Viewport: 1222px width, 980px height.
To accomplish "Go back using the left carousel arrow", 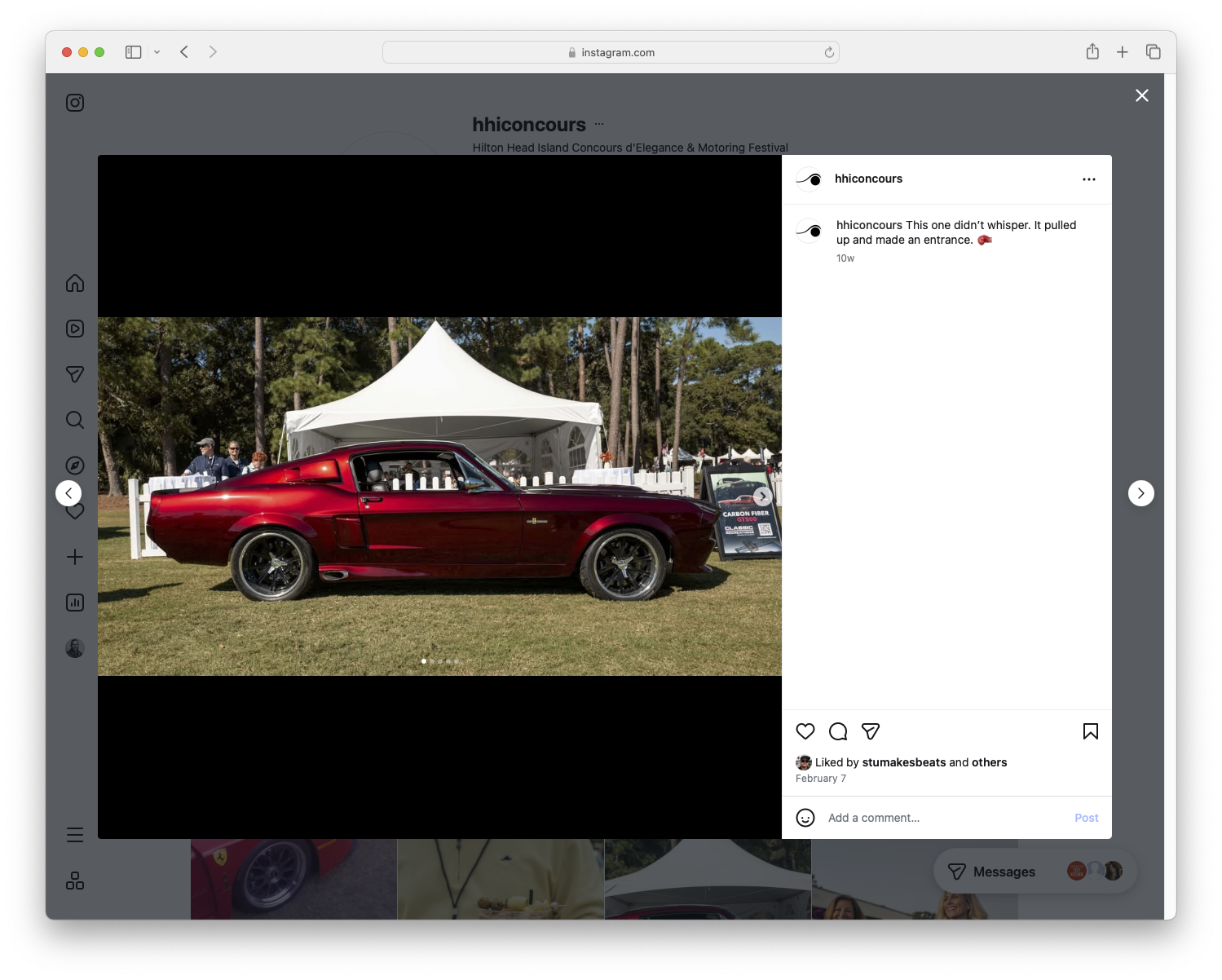I will (68, 493).
